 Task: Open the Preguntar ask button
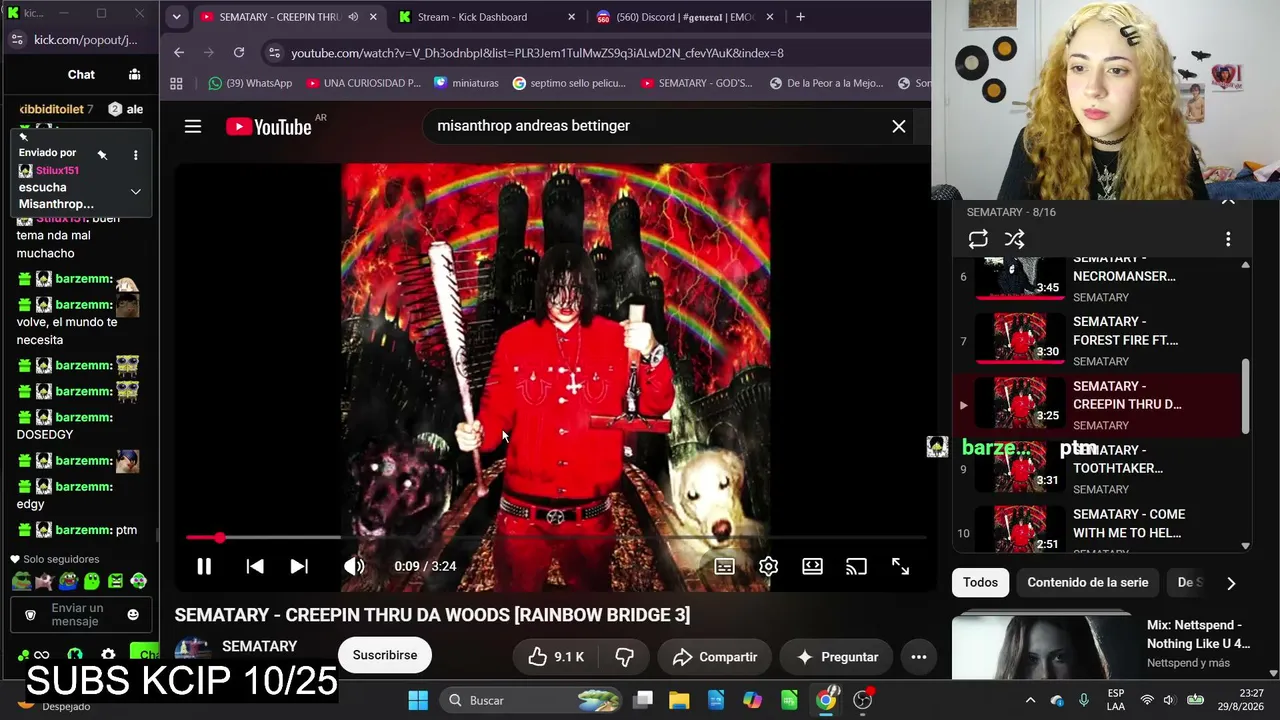point(837,657)
